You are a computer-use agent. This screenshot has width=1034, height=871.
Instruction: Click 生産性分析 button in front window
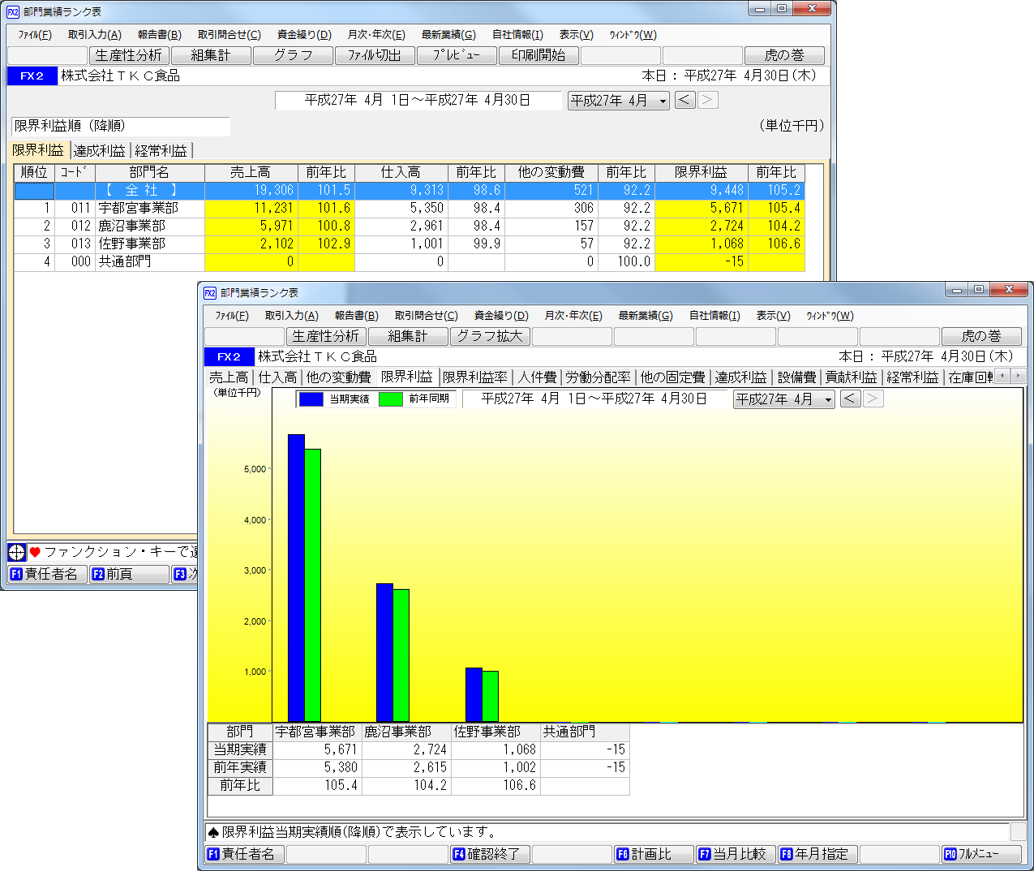click(326, 336)
